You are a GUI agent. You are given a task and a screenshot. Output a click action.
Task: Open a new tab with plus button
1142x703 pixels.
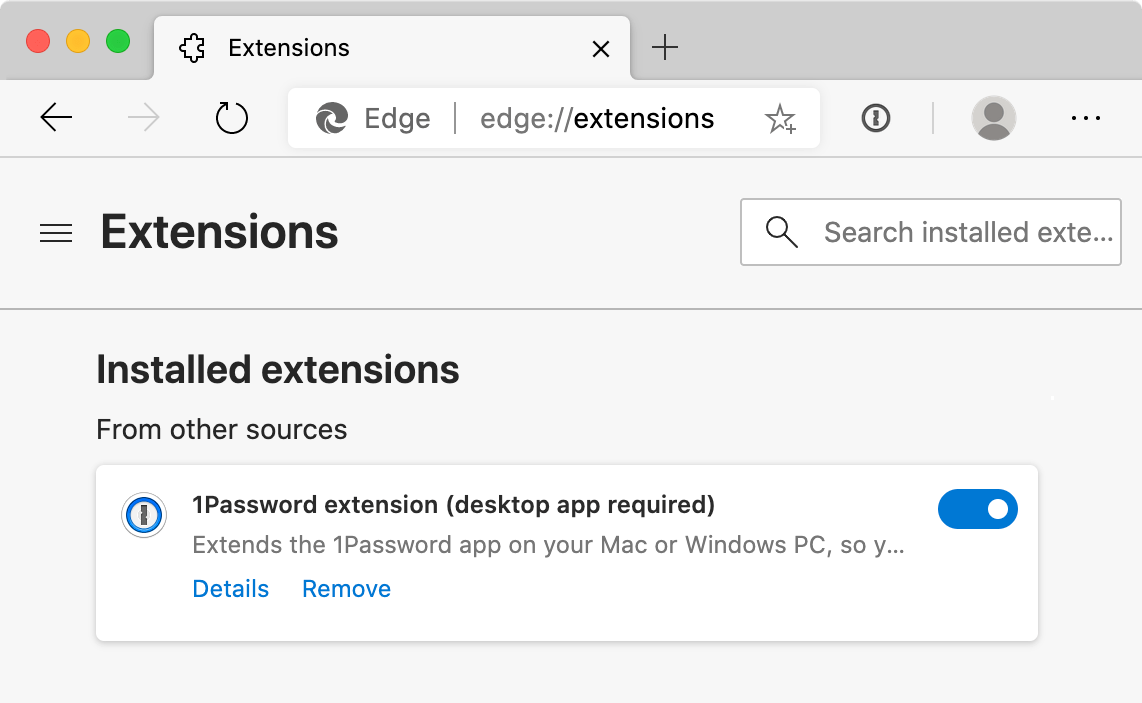664,47
